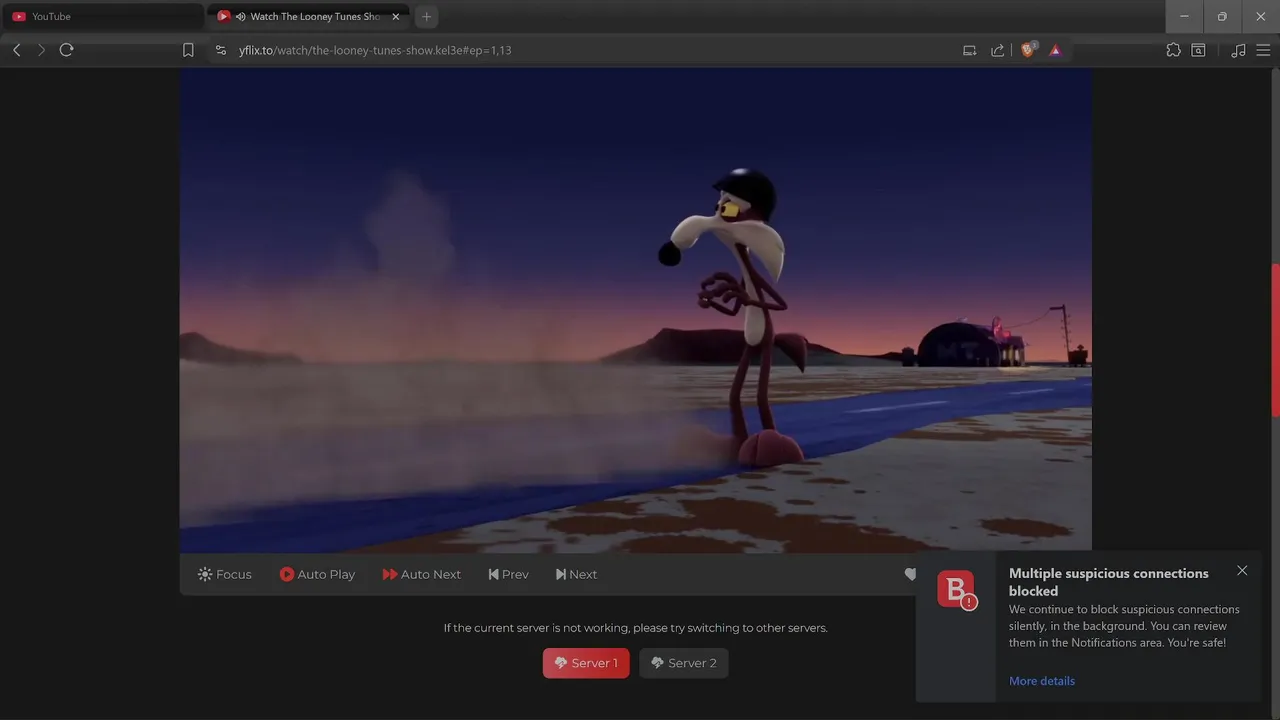Screen dimensions: 1280x720
Task: Toggle Auto Next option
Action: 421,574
